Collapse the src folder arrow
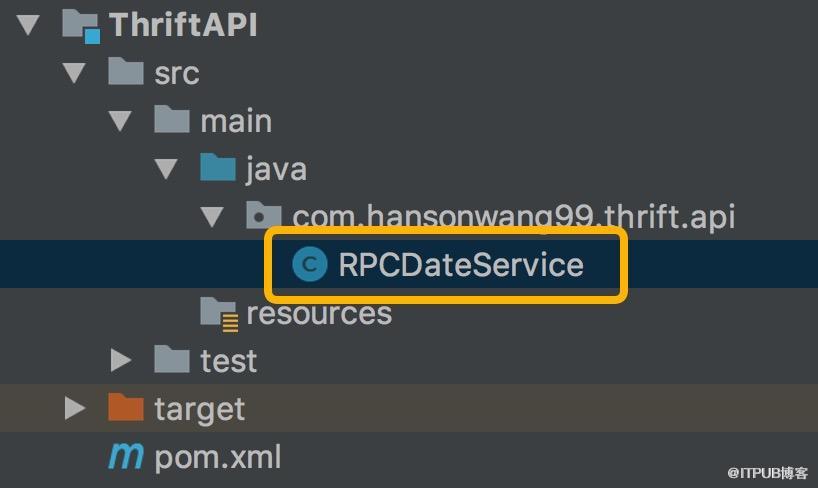 (x=74, y=73)
